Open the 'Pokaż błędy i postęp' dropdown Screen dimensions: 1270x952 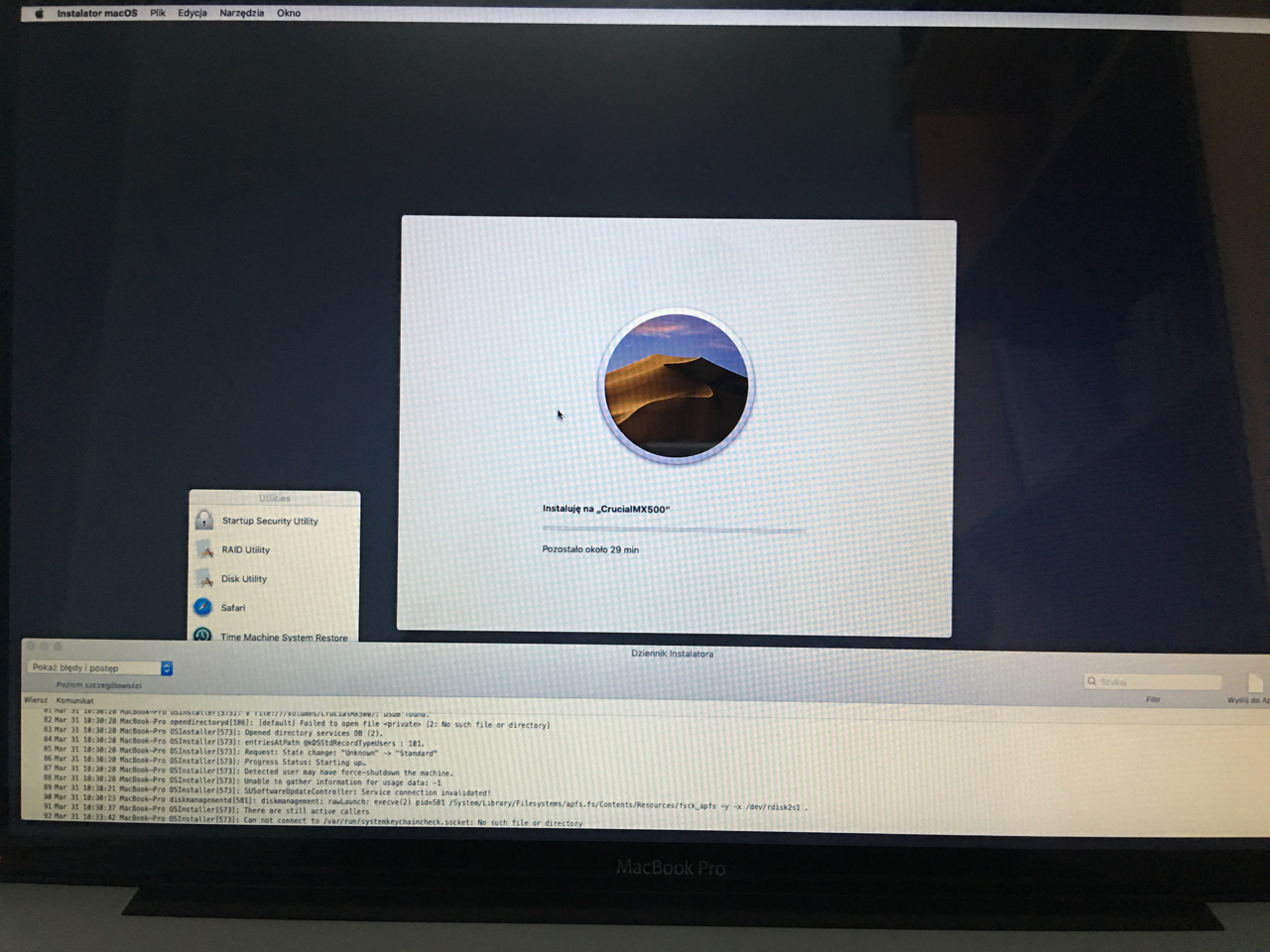tap(99, 668)
